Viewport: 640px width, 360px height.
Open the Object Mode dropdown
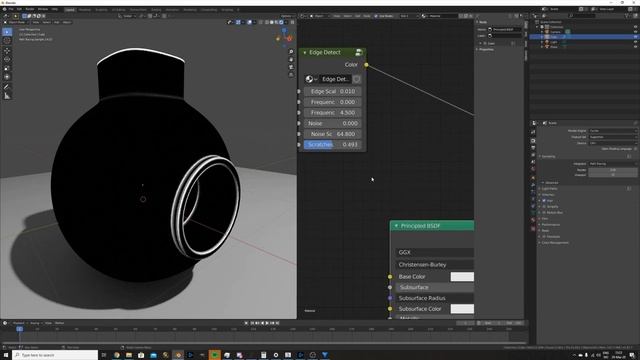click(x=17, y=22)
